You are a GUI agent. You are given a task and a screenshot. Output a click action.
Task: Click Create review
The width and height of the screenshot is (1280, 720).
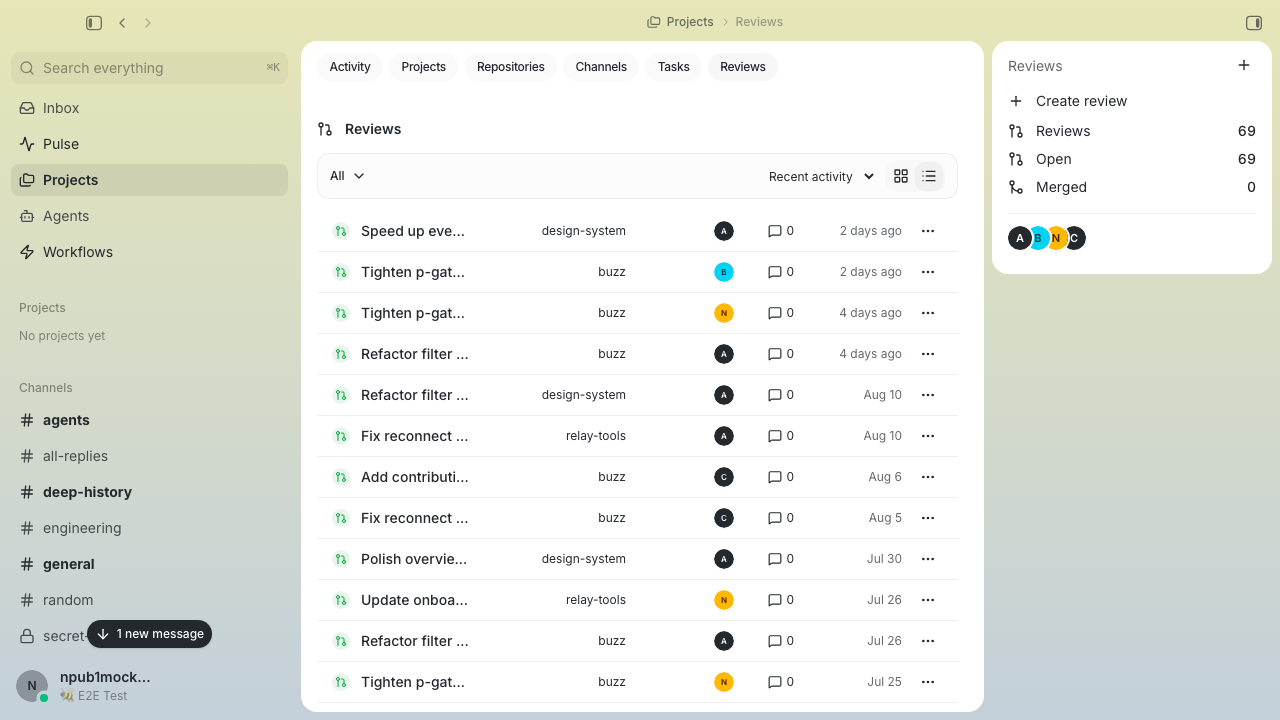point(1132,101)
